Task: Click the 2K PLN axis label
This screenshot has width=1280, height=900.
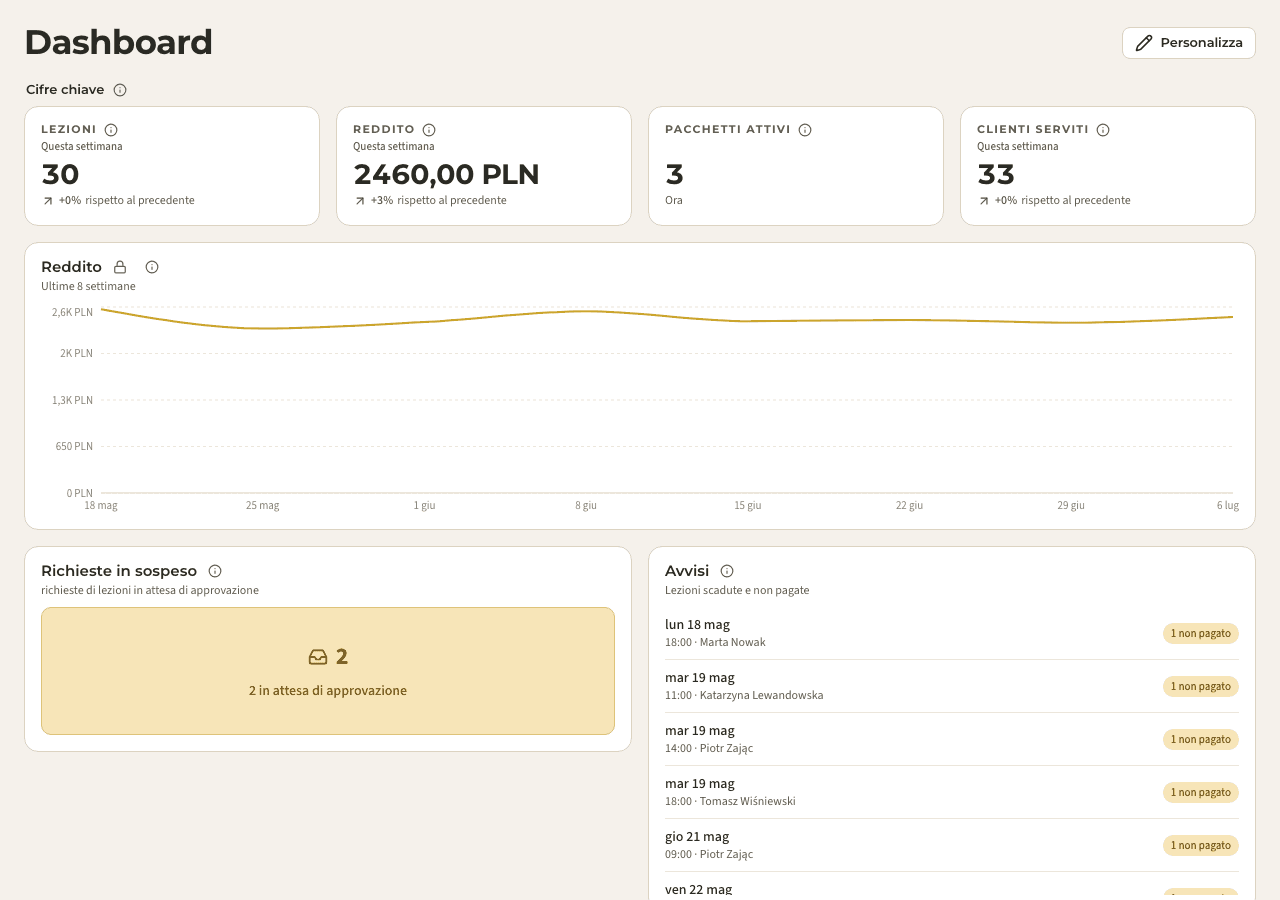Action: point(76,353)
